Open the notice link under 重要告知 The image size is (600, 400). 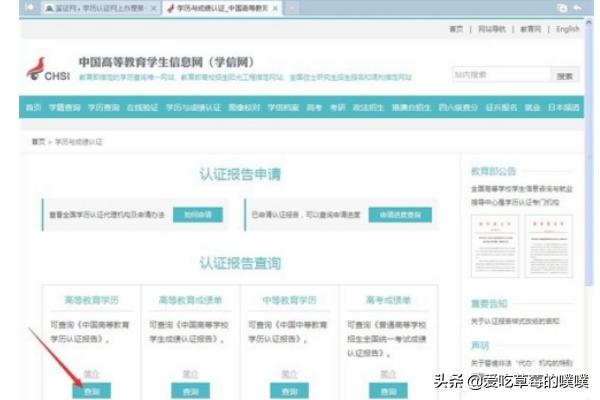[x=515, y=322]
